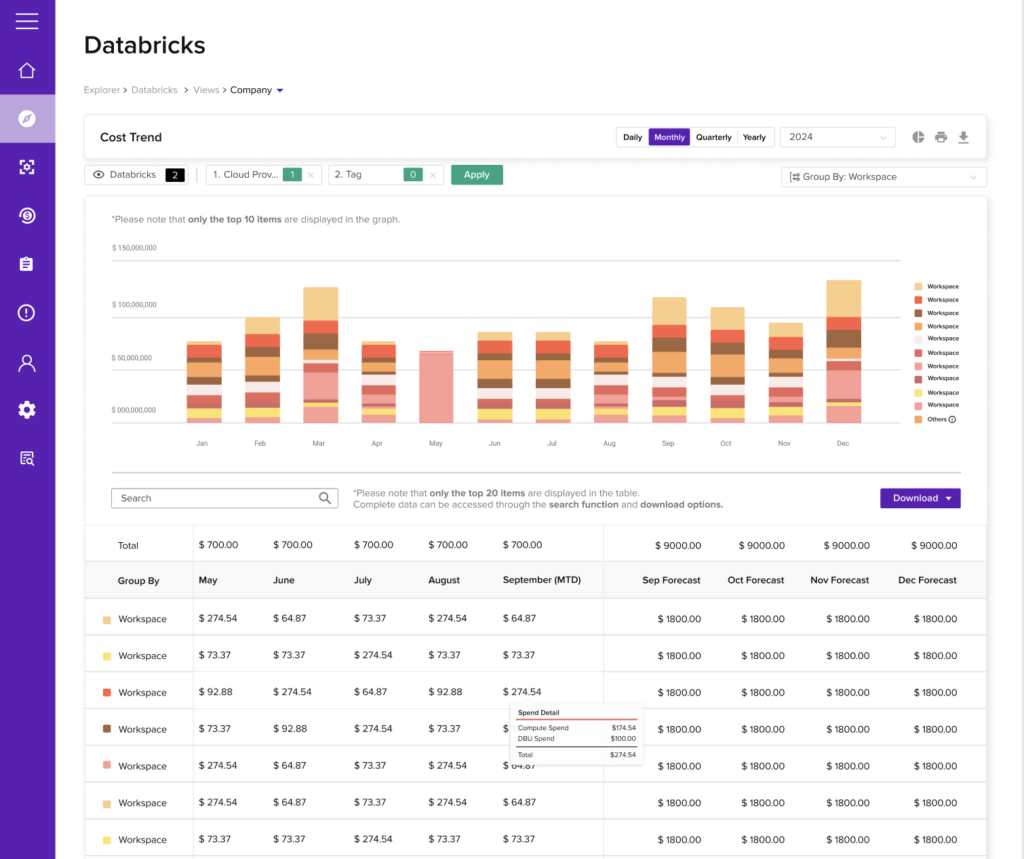Screen dimensions: 1024x859
Task: Switch to pie chart view icon
Action: pos(918,137)
